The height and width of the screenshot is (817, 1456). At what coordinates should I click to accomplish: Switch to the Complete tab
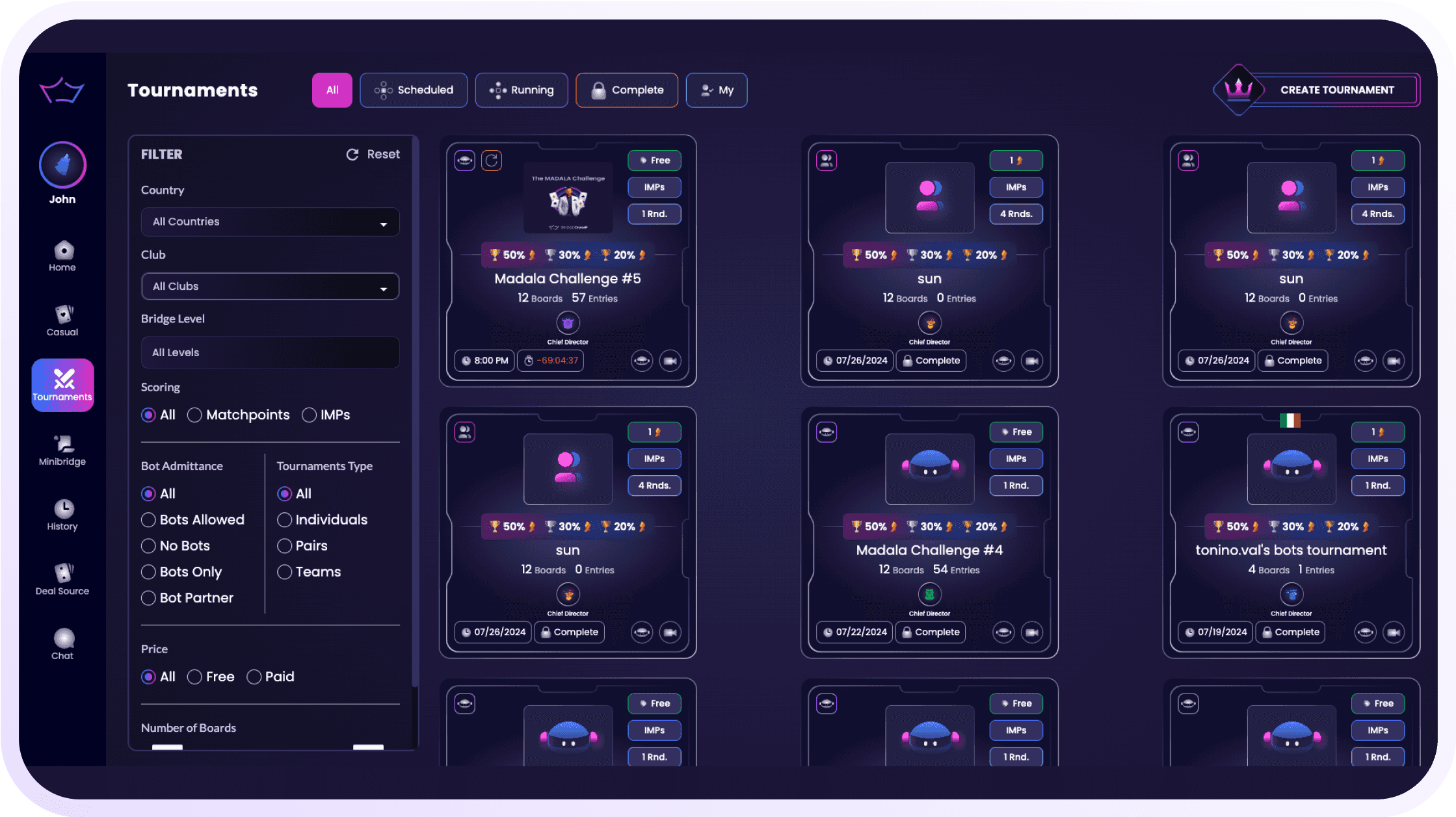tap(627, 90)
